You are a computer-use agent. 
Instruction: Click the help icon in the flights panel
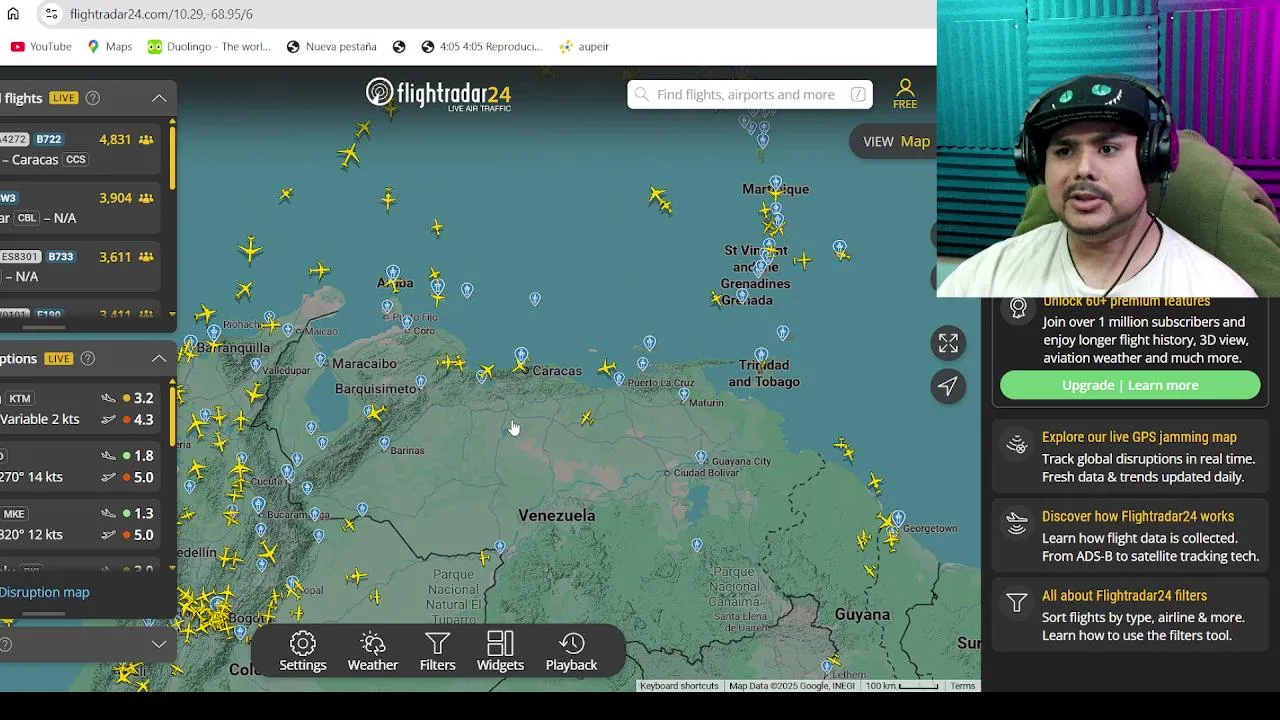(93, 98)
